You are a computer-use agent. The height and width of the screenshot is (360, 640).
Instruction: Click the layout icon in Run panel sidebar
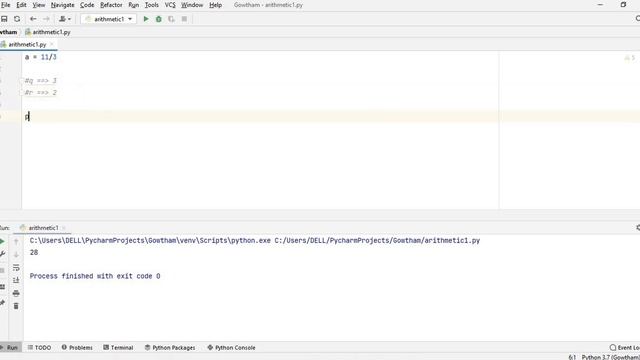(x=2, y=287)
